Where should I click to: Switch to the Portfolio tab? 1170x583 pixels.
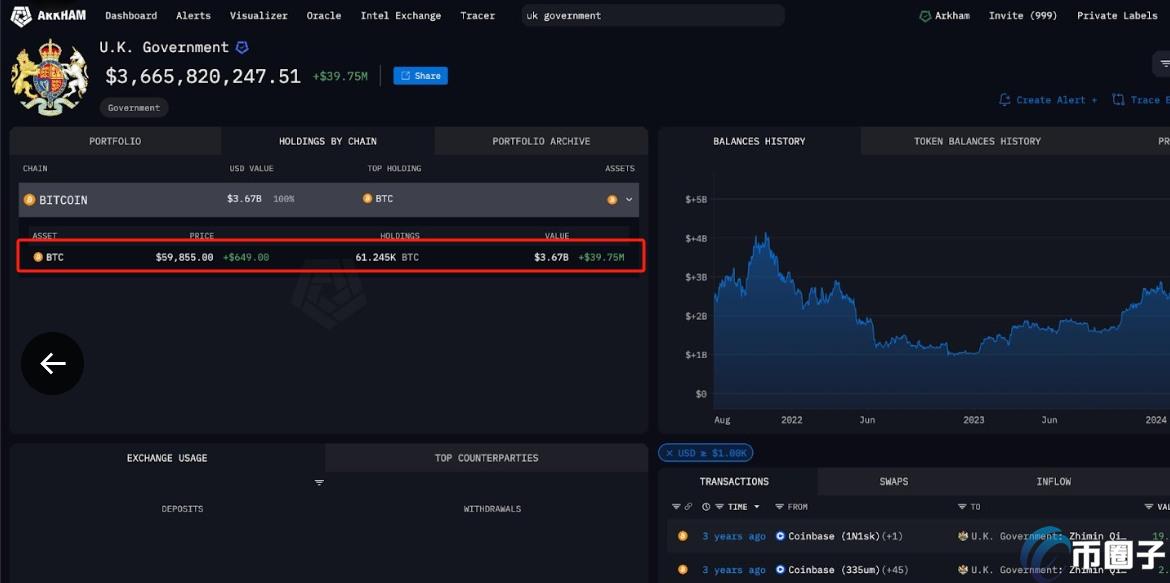(x=115, y=141)
